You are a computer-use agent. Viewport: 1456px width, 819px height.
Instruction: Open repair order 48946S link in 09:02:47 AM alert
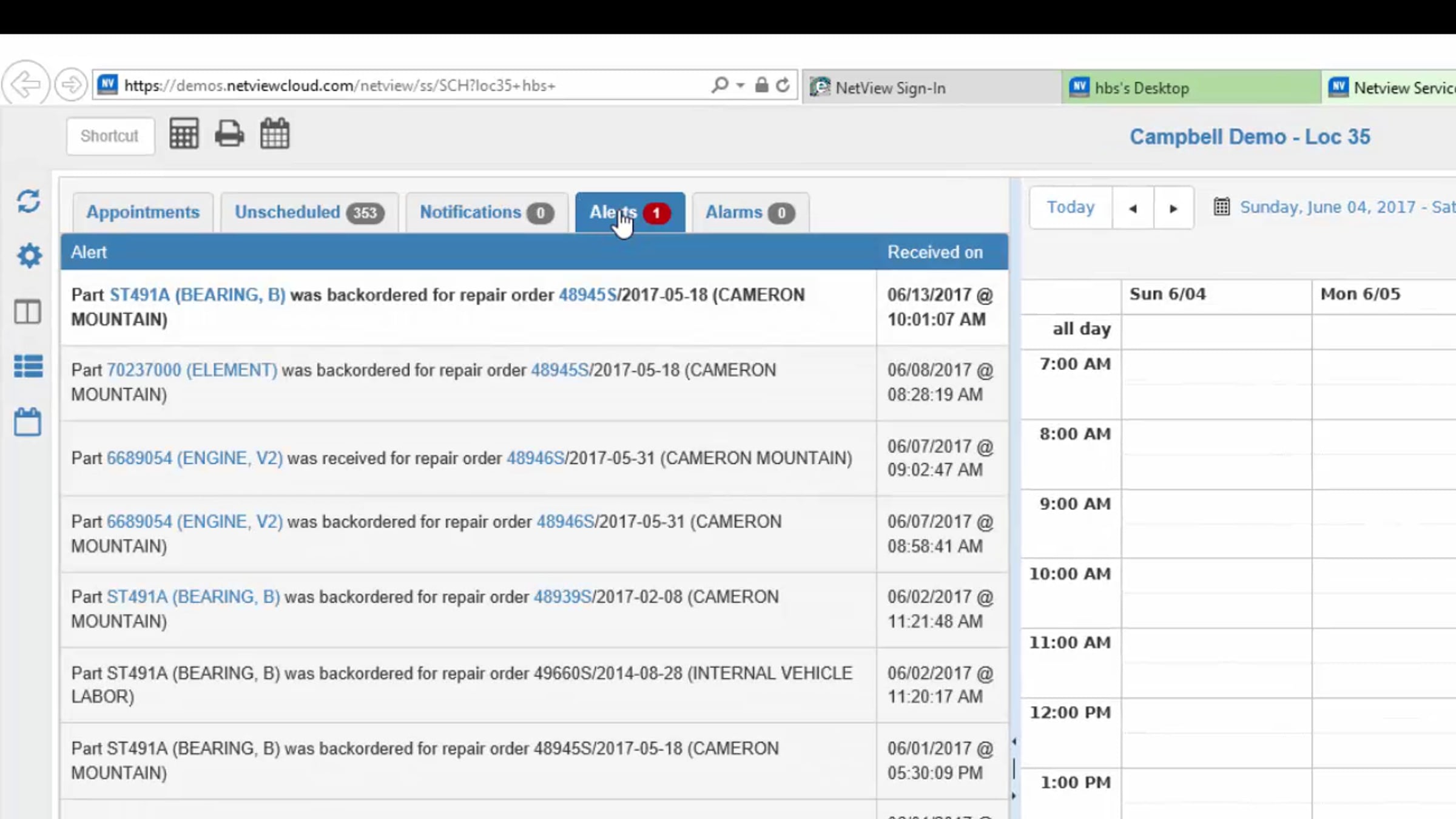point(535,458)
